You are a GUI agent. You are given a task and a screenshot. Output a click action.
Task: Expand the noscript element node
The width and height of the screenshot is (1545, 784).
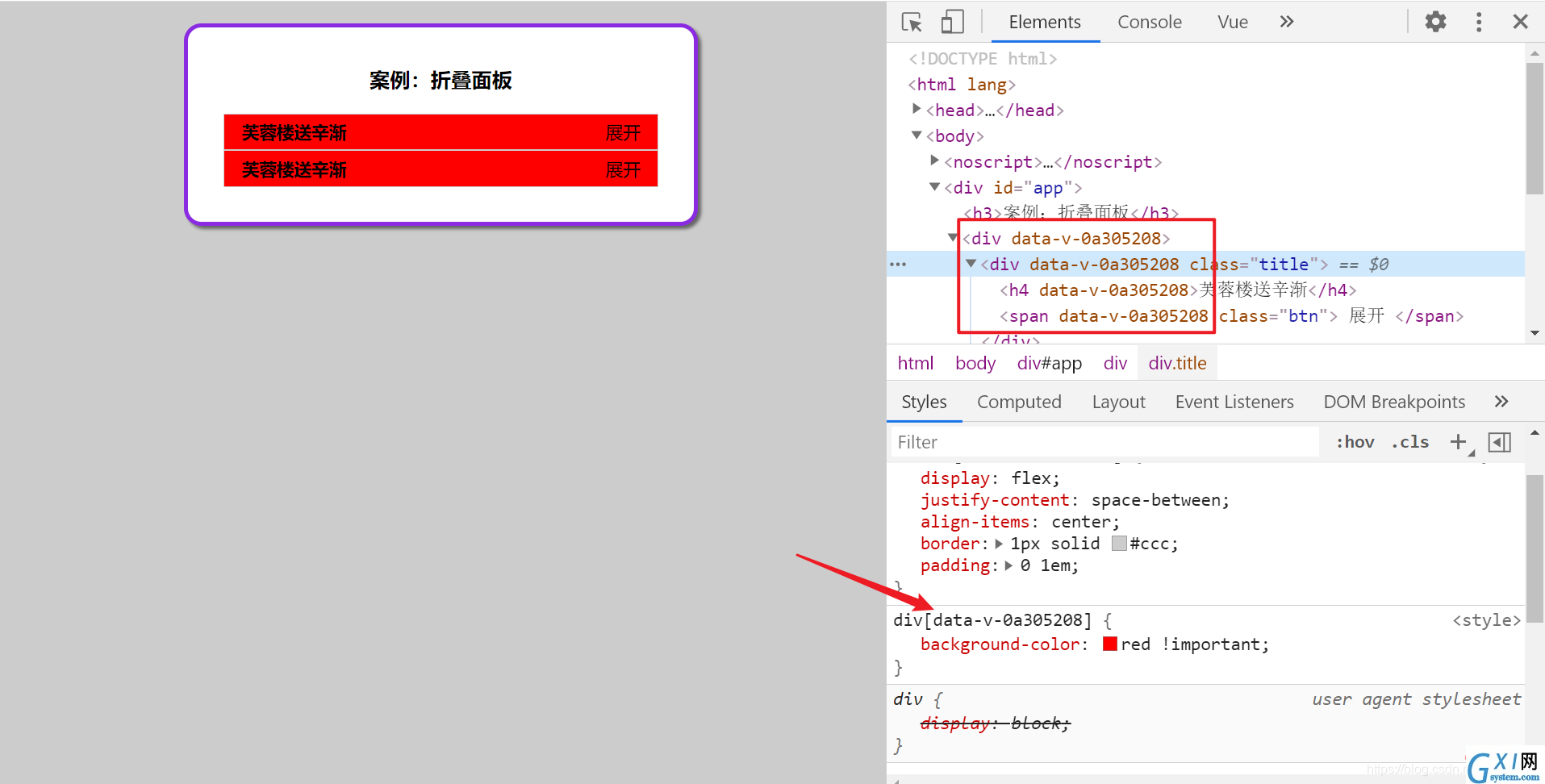point(934,160)
